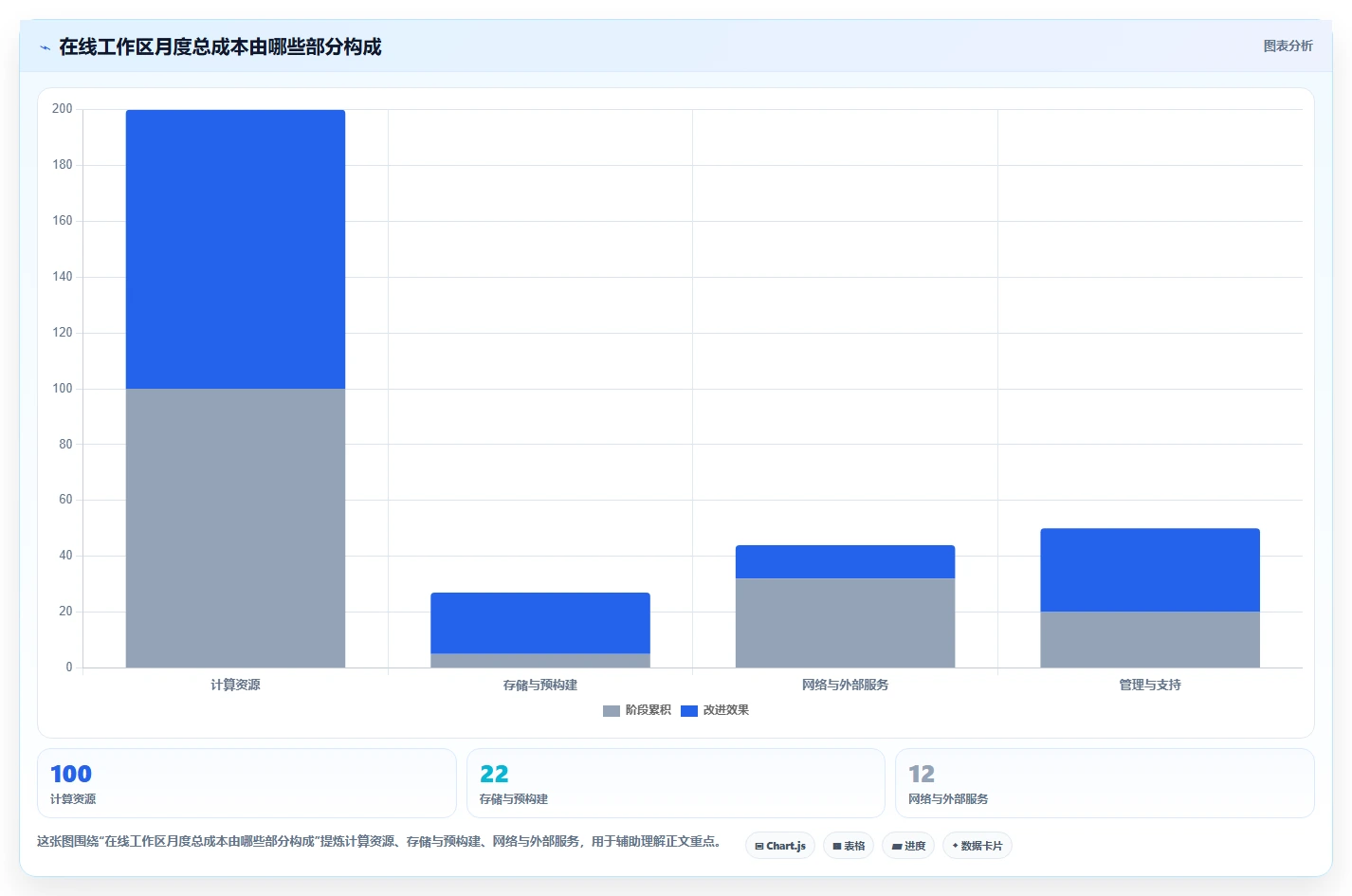This screenshot has height=896, width=1352.
Task: Click the lightning icon beside the chart title
Action: pos(45,47)
